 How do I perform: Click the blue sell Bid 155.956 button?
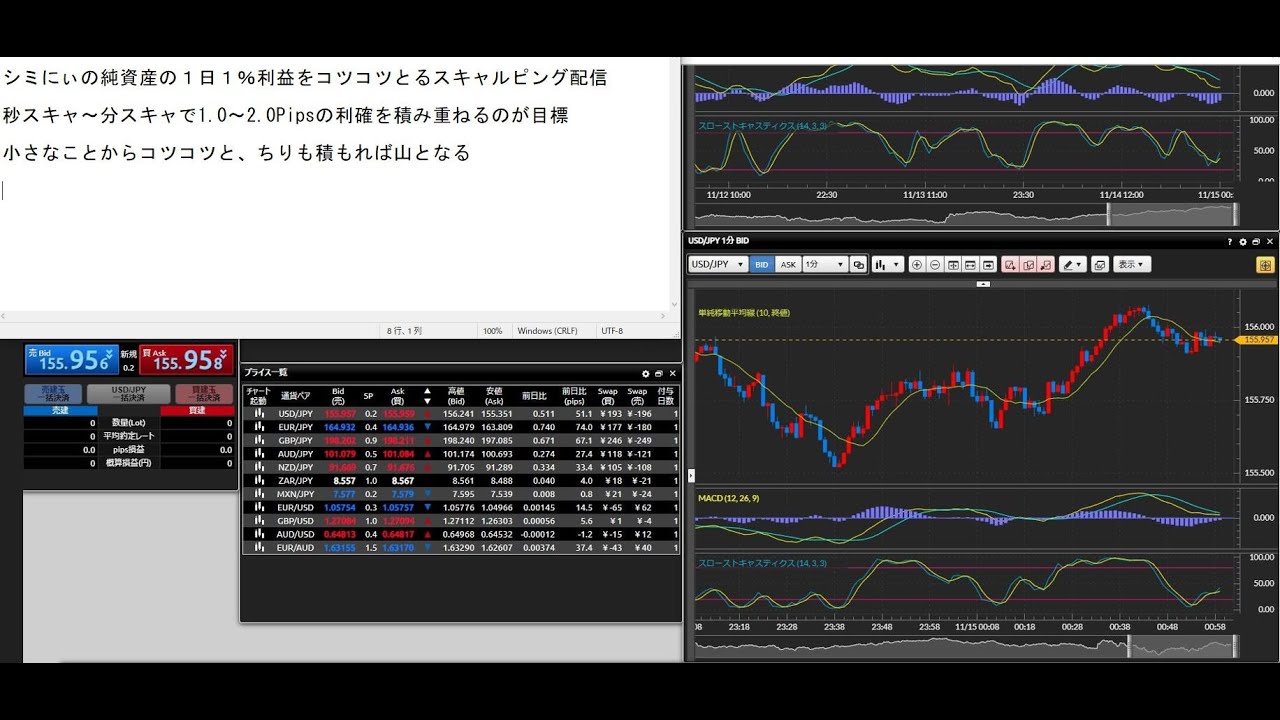point(69,359)
